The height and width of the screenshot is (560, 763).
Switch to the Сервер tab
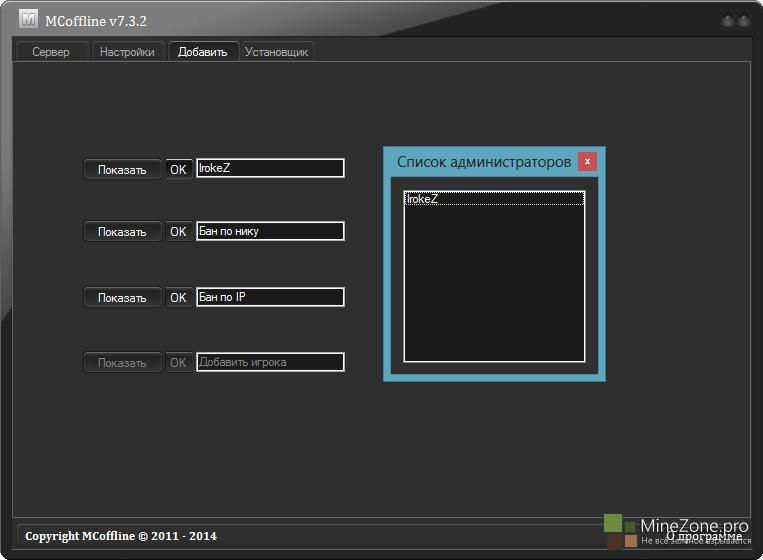(51, 52)
